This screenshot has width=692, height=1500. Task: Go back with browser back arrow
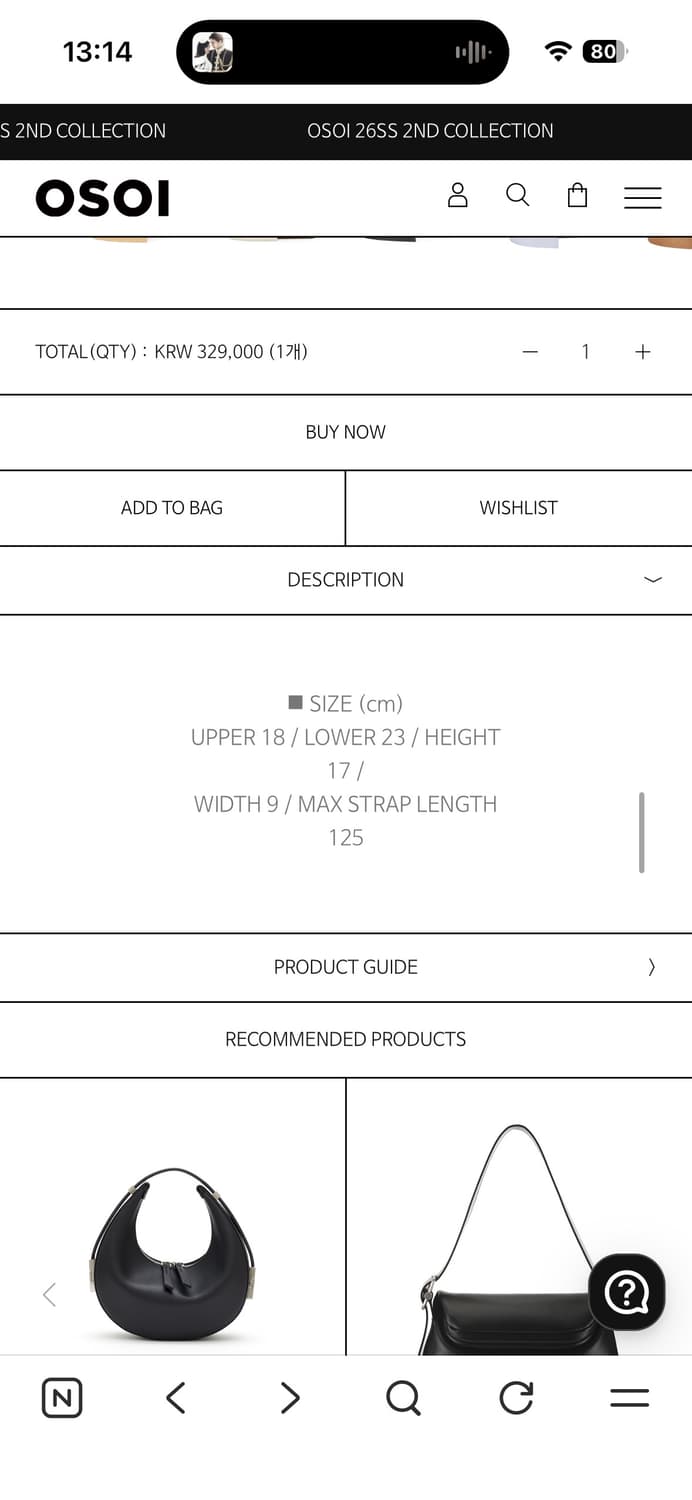pyautogui.click(x=176, y=1397)
